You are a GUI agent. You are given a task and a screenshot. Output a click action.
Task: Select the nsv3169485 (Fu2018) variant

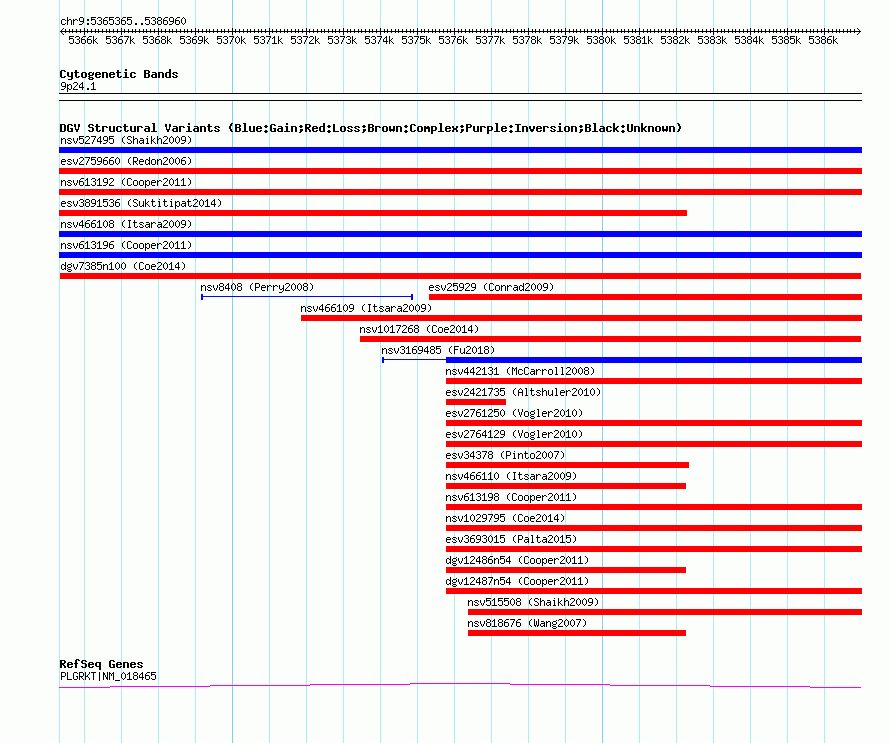[438, 350]
